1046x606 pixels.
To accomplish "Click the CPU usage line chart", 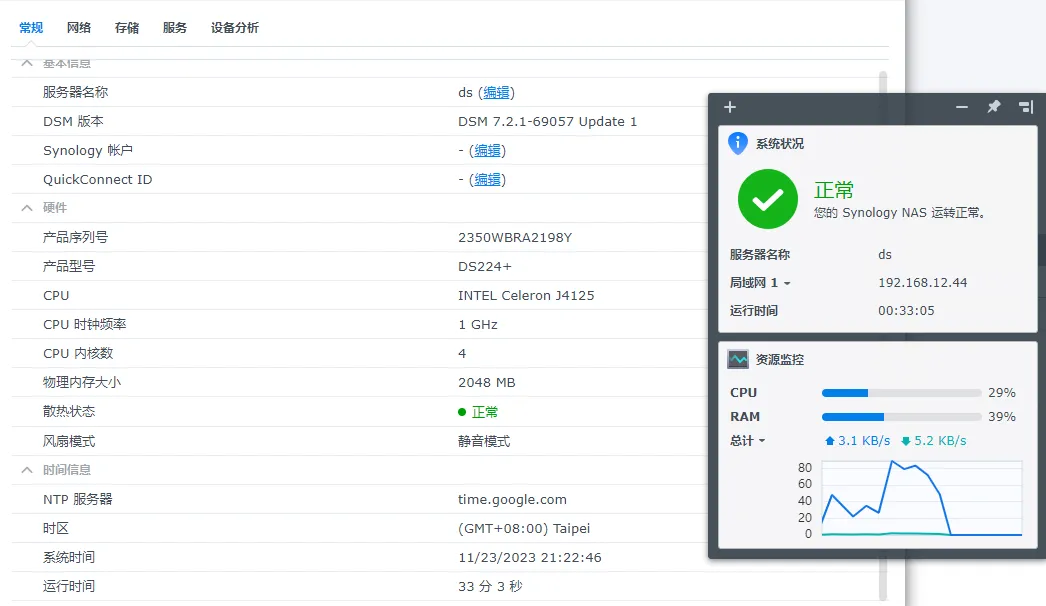I will pos(921,498).
